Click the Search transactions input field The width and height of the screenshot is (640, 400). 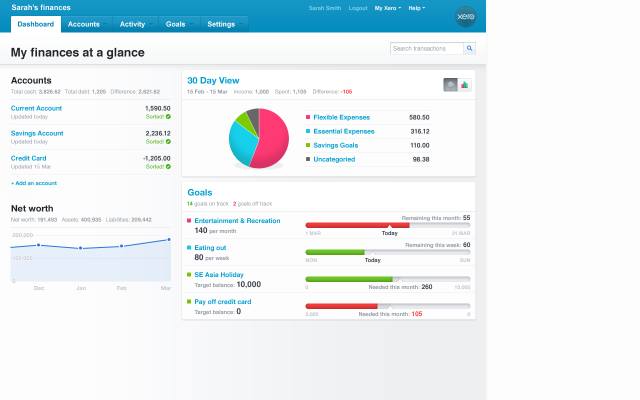click(x=426, y=48)
